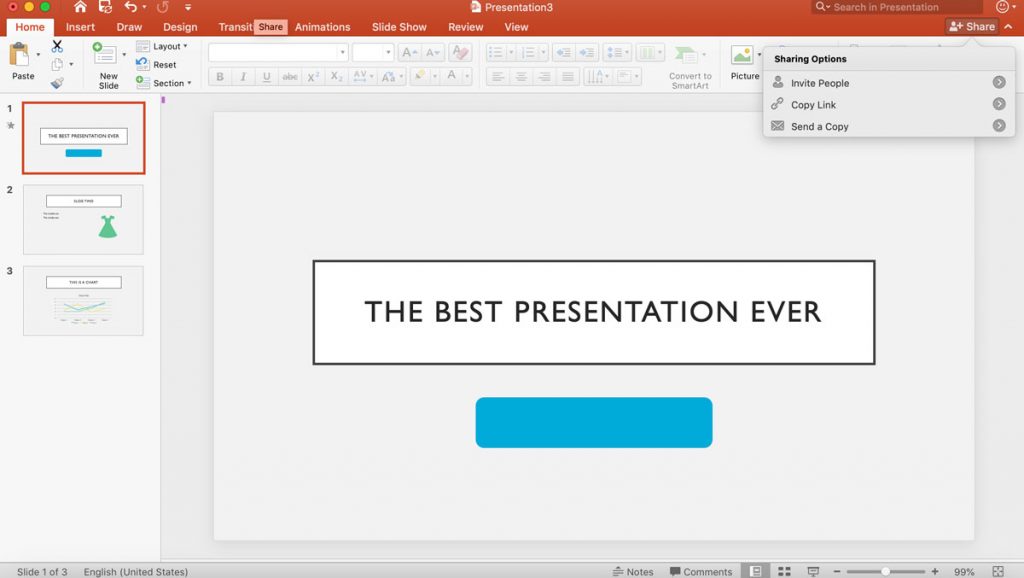Click the bulleted list icon
Viewport: 1024px width, 578px height.
click(496, 52)
